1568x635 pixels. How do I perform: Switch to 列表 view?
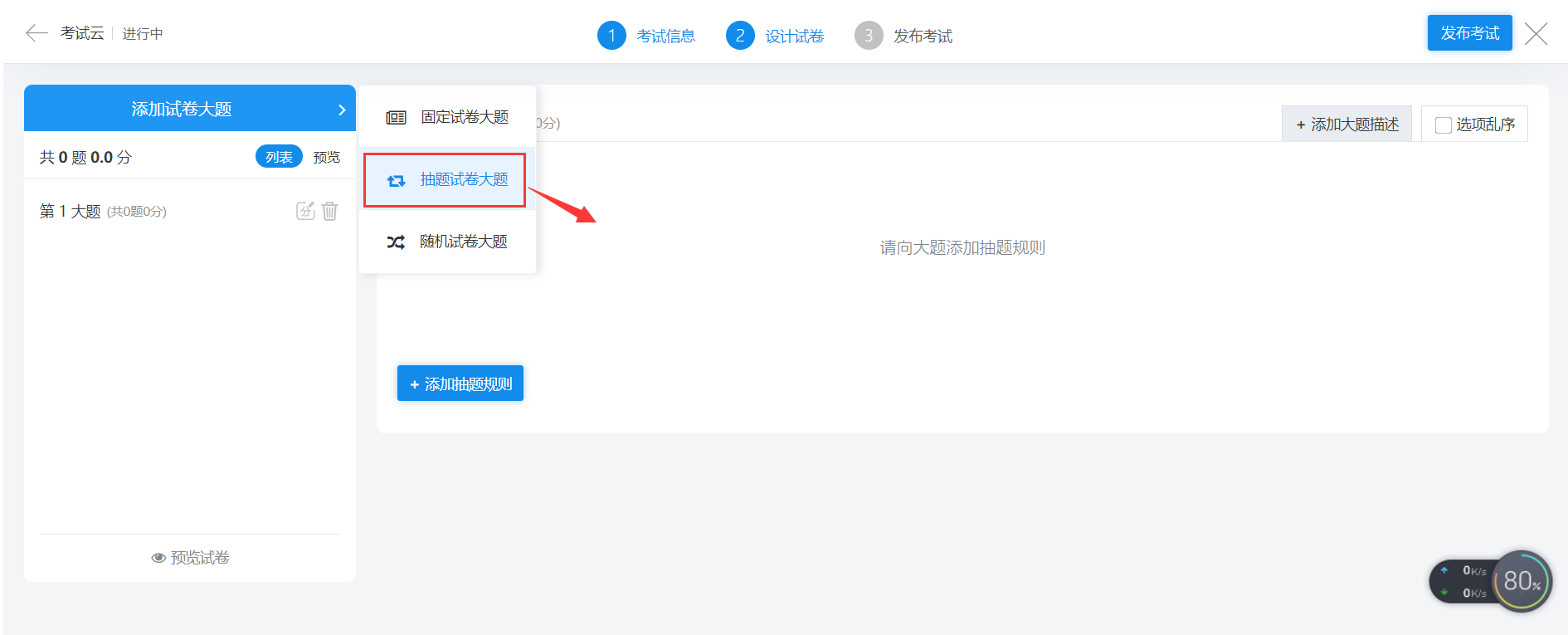[279, 157]
